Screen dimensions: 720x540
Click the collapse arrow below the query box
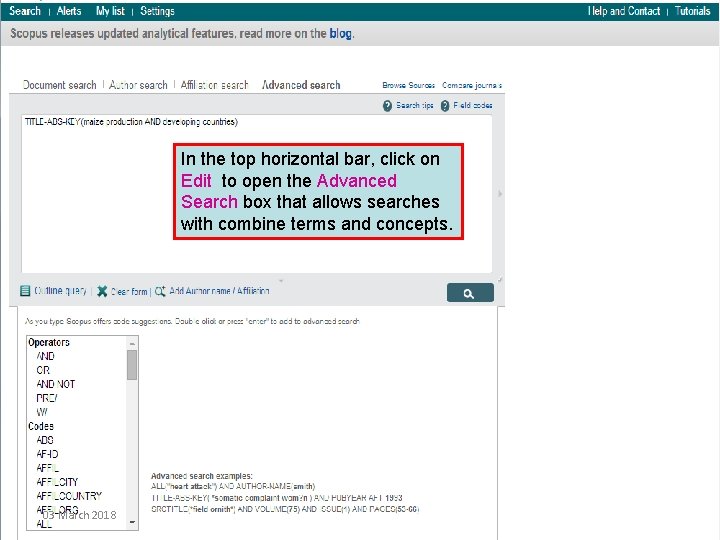[x=281, y=281]
